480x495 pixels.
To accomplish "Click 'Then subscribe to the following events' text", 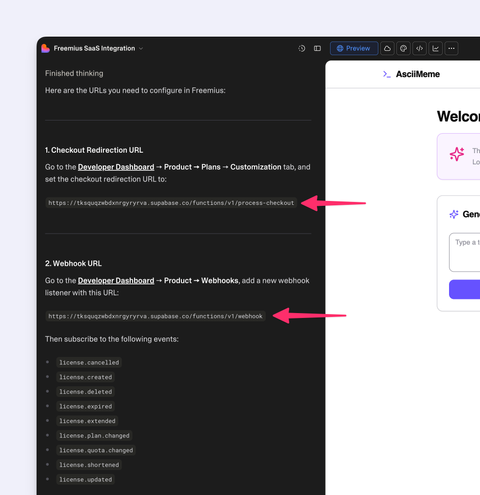I will pyautogui.click(x=112, y=339).
